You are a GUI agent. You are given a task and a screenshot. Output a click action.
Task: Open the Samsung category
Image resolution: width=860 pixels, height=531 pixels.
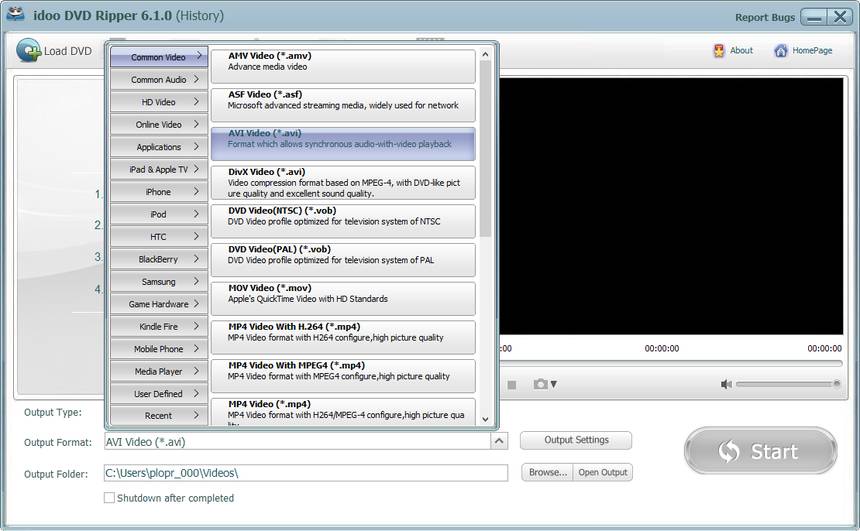coord(159,281)
